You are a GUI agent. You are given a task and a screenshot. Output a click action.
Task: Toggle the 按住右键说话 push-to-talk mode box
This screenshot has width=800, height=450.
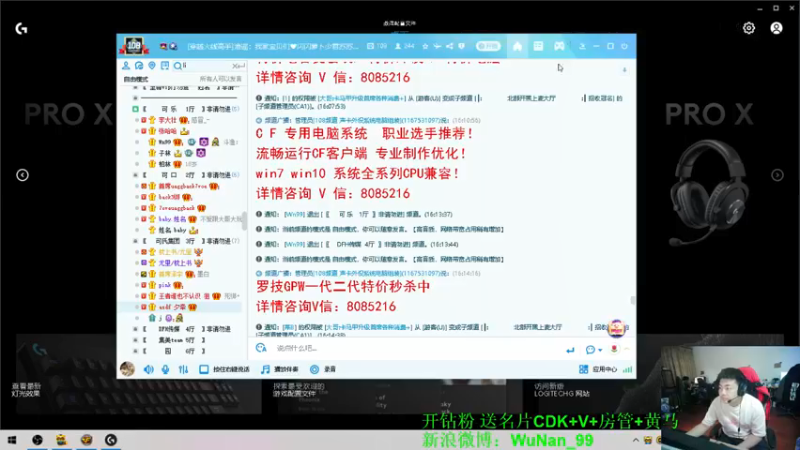[204, 369]
